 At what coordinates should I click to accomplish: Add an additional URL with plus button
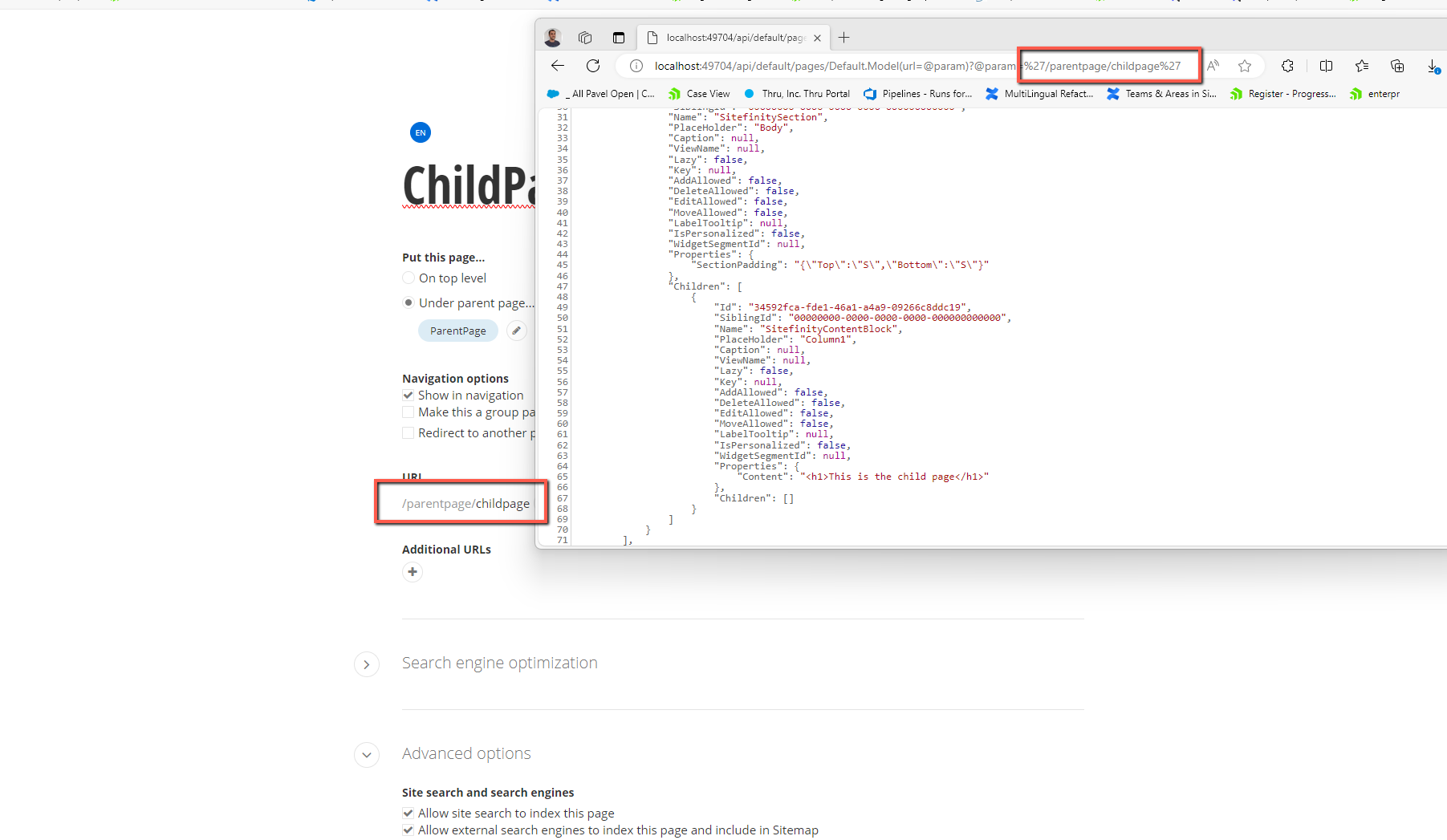[413, 572]
